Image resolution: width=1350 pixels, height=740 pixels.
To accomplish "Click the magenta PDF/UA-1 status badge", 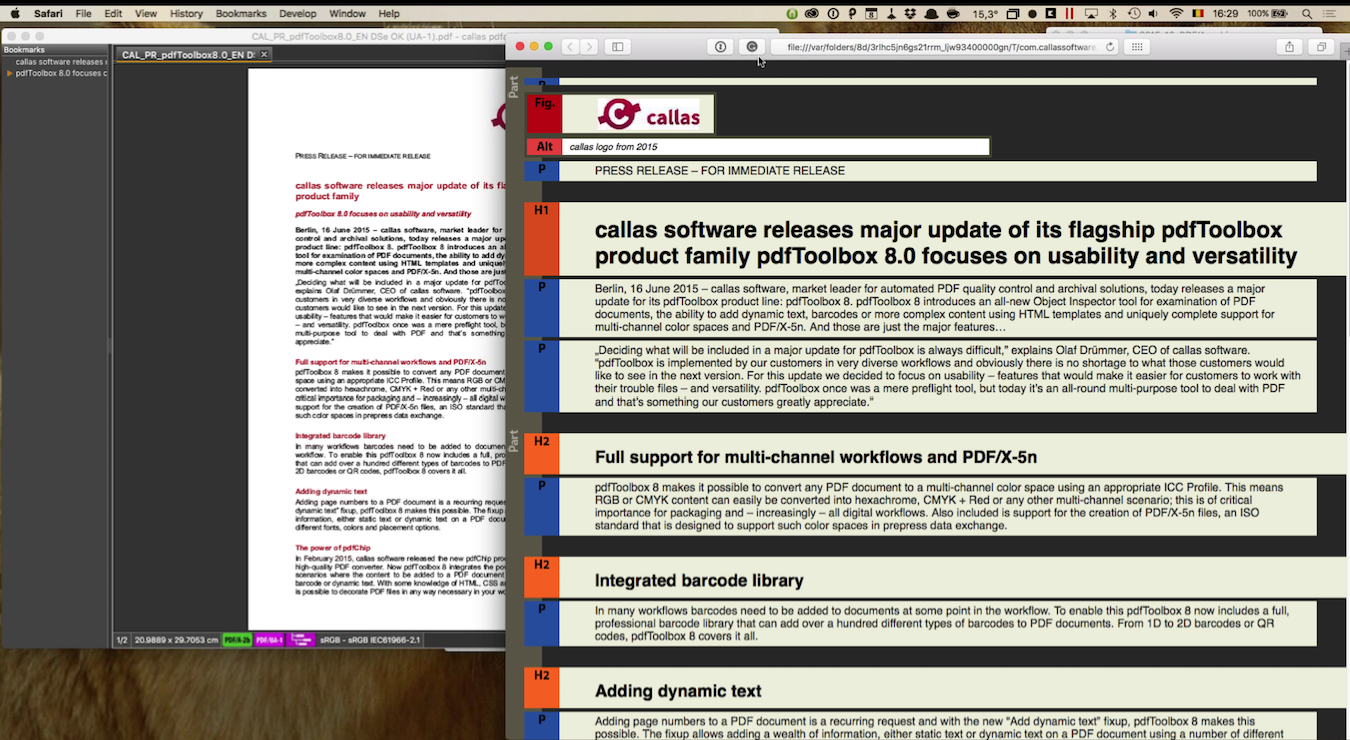I will pos(269,640).
